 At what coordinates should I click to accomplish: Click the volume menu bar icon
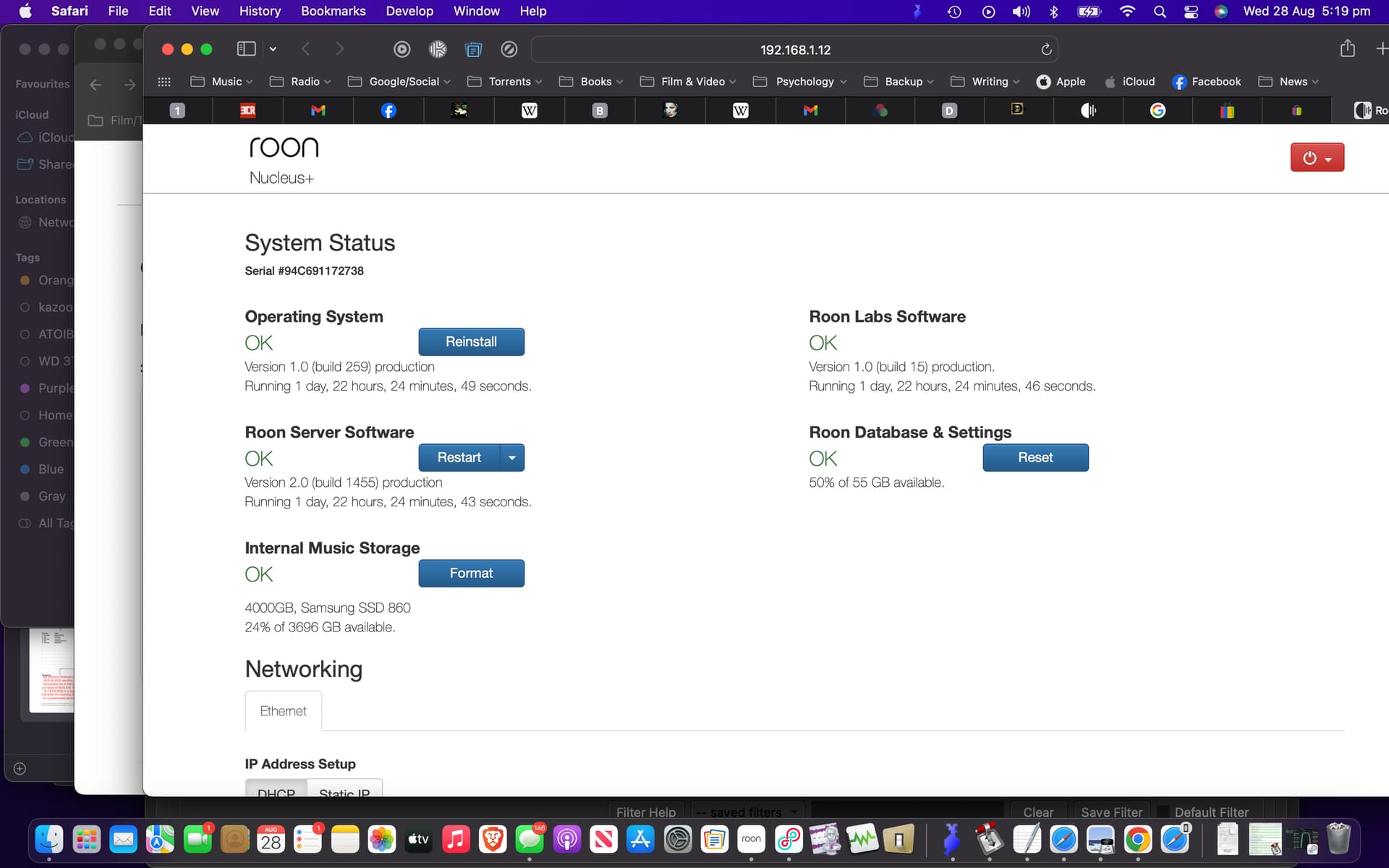1021,11
